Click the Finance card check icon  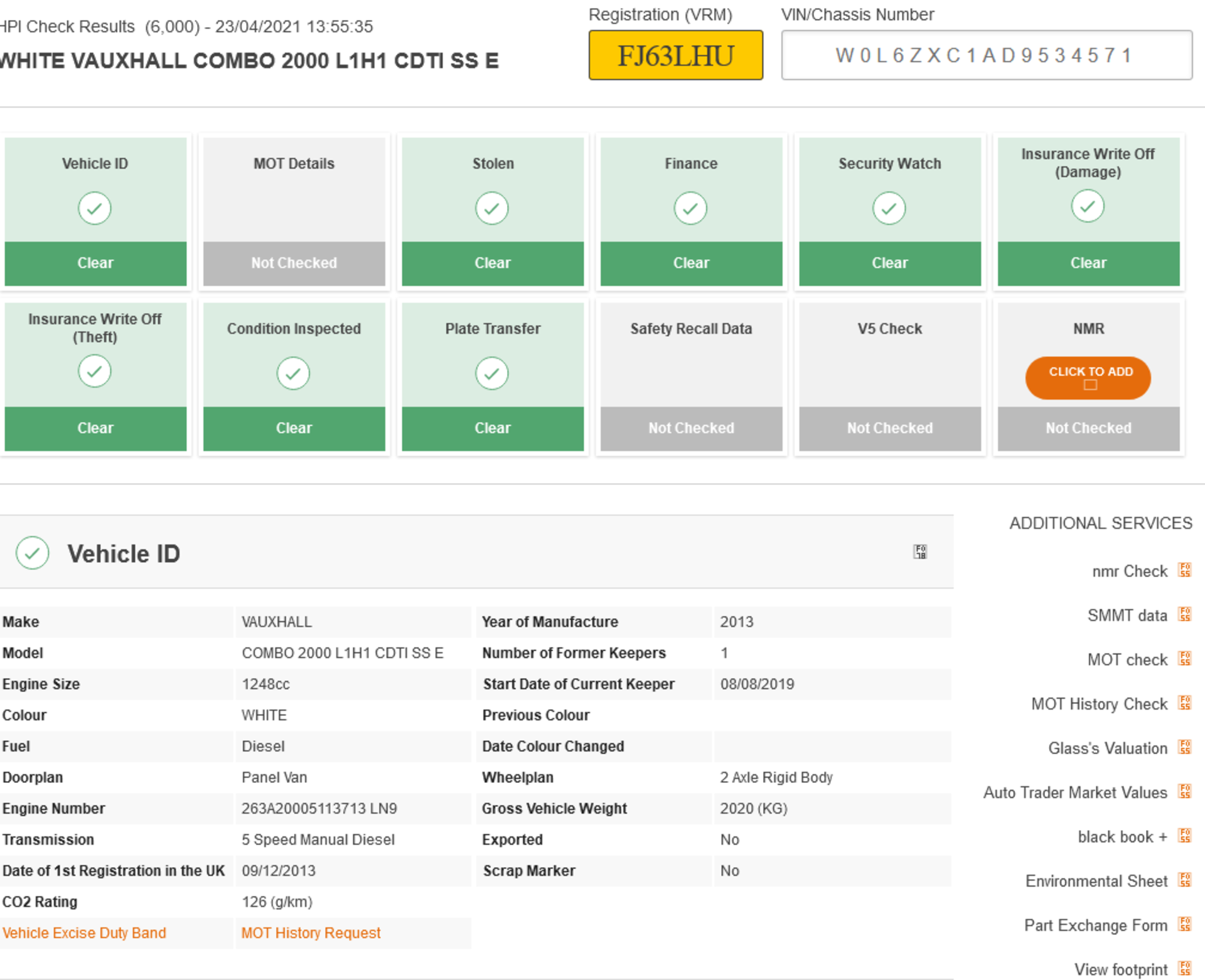click(x=690, y=208)
